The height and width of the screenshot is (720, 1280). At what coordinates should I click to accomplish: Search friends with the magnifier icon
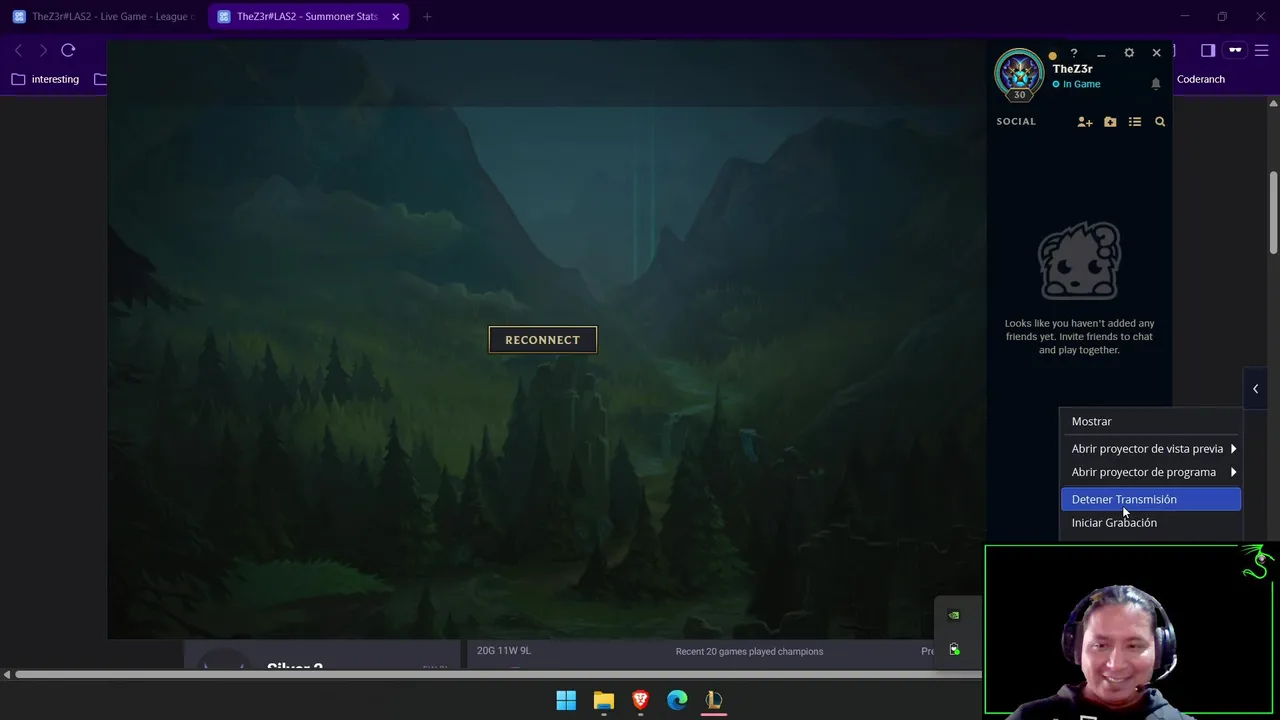click(x=1160, y=122)
